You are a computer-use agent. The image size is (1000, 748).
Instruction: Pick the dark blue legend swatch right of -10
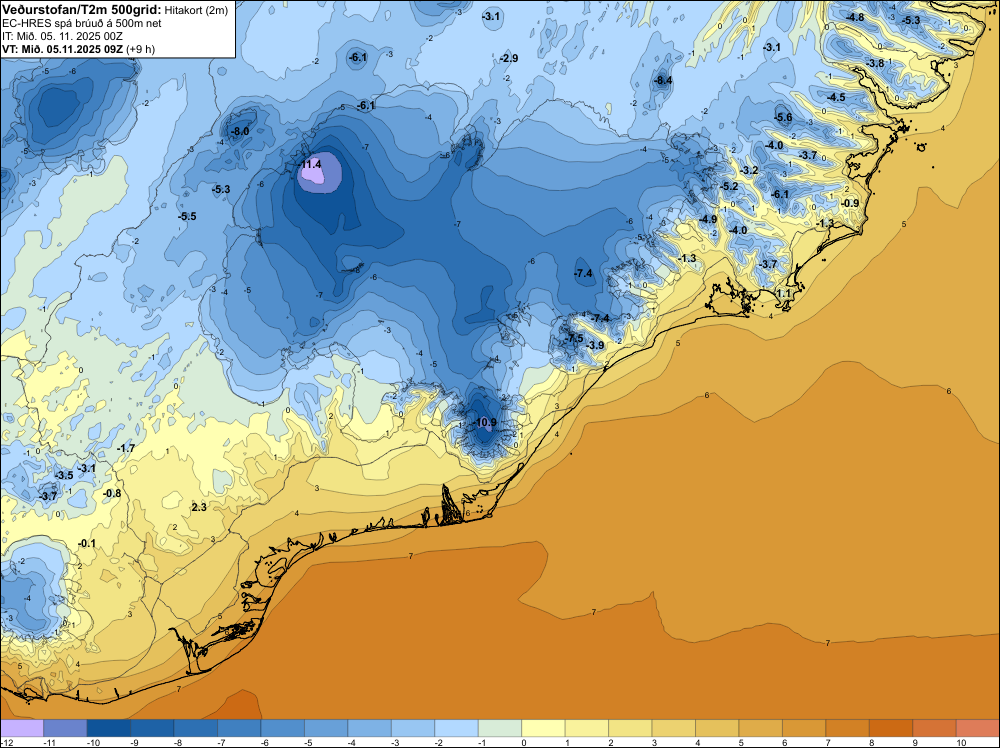click(x=108, y=728)
